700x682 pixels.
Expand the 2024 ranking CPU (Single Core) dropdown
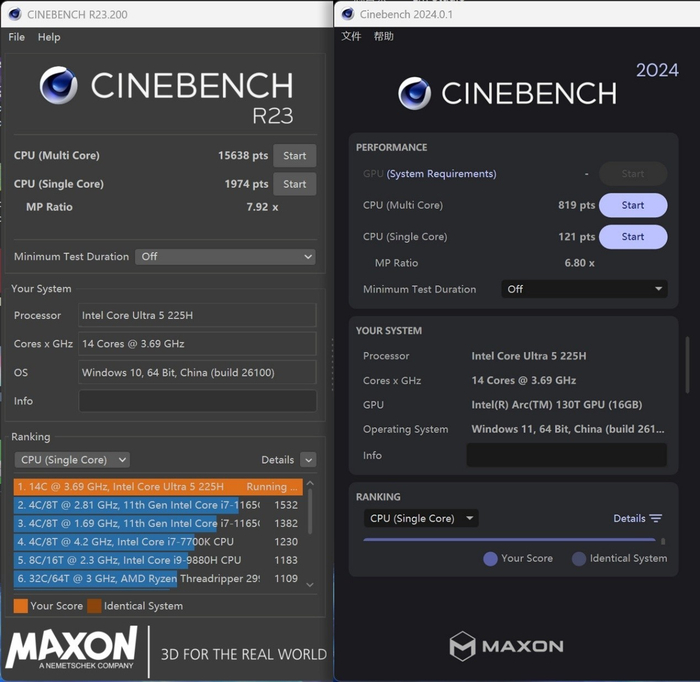[x=420, y=519]
